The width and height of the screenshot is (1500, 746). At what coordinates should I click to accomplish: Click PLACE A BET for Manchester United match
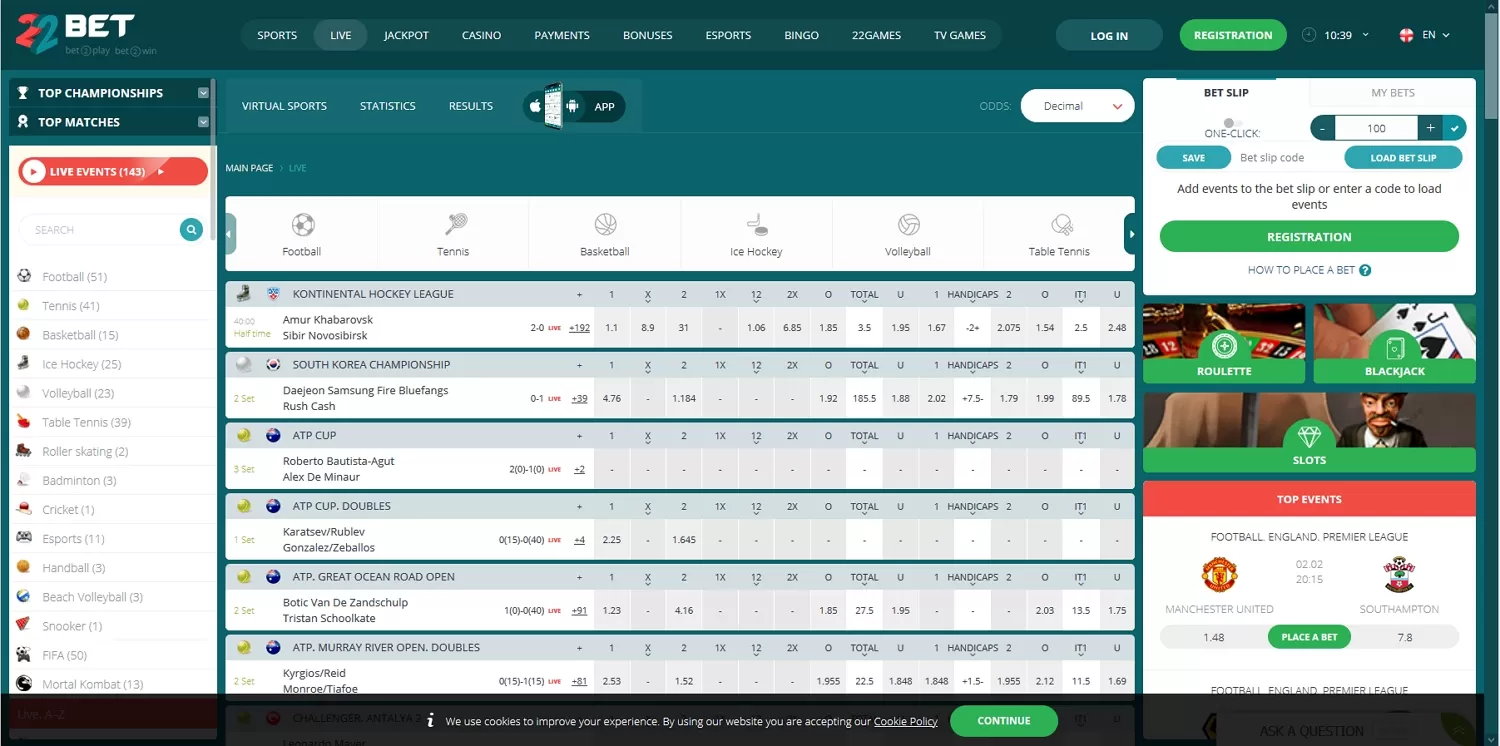point(1309,637)
